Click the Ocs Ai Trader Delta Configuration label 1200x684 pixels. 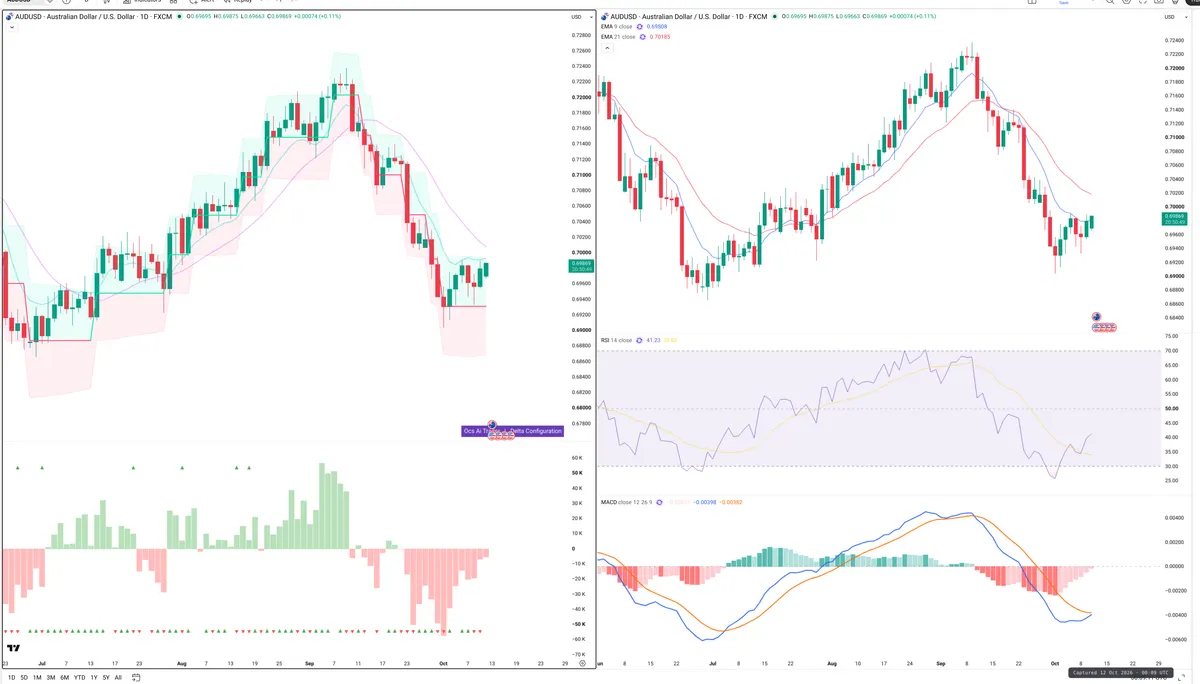click(x=512, y=431)
